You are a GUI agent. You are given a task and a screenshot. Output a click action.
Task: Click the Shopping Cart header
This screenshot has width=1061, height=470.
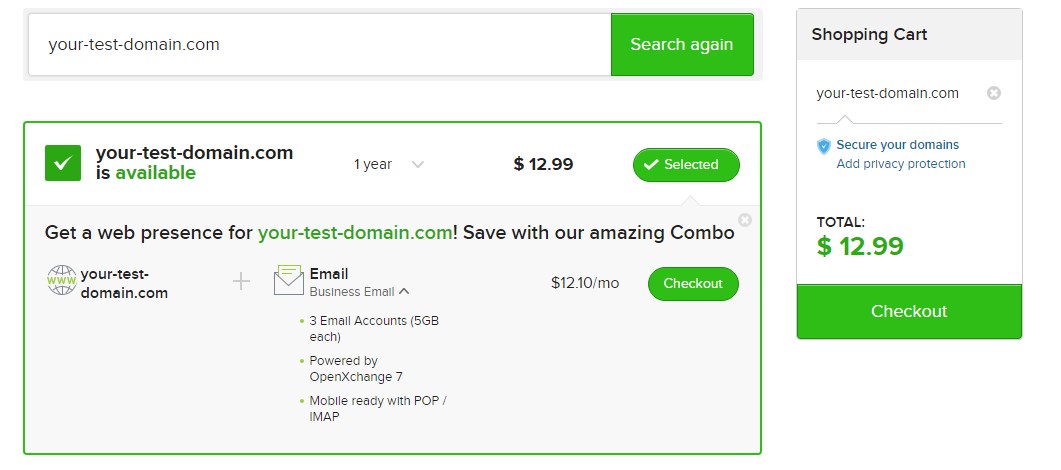[869, 35]
